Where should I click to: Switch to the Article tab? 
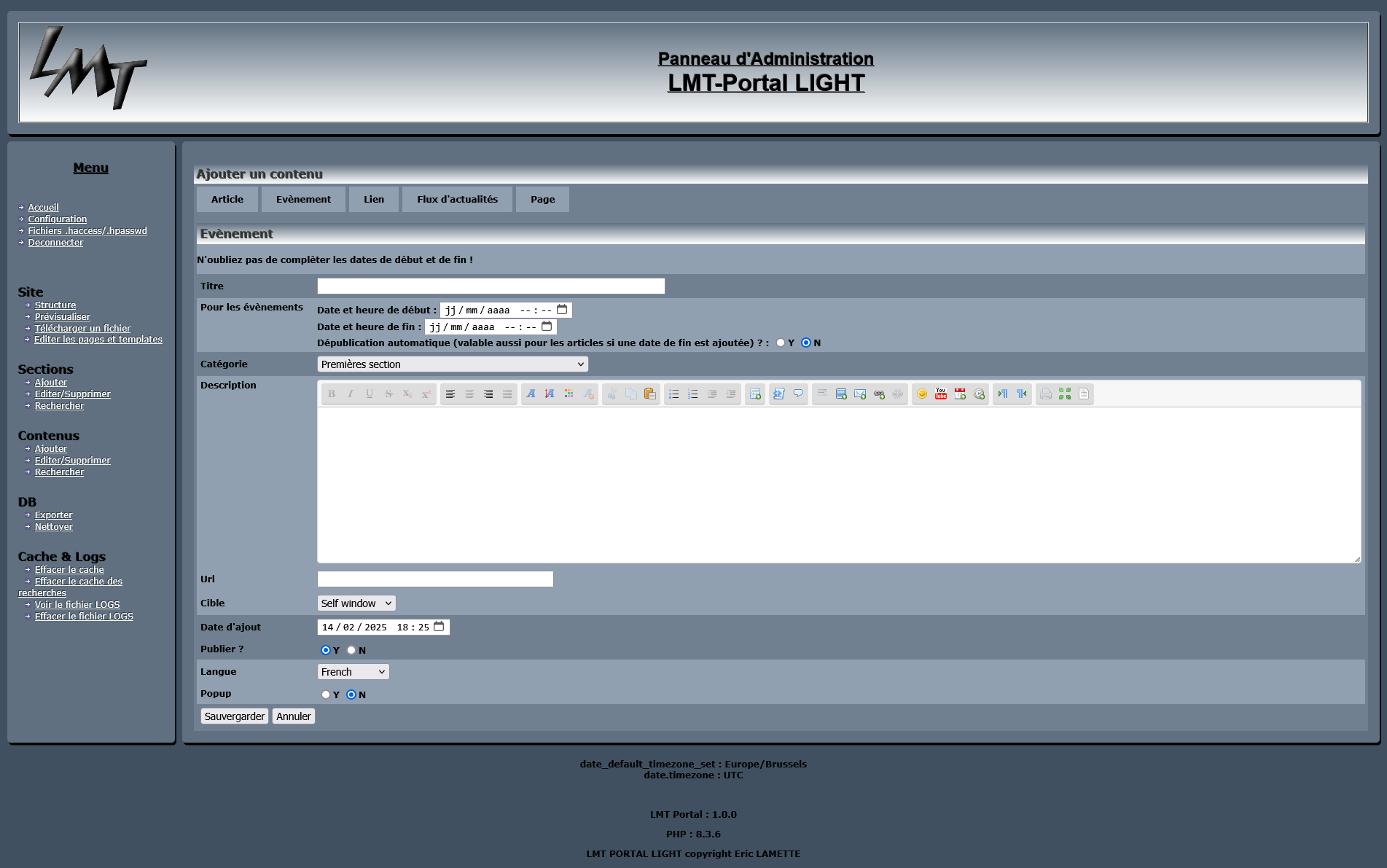click(227, 199)
